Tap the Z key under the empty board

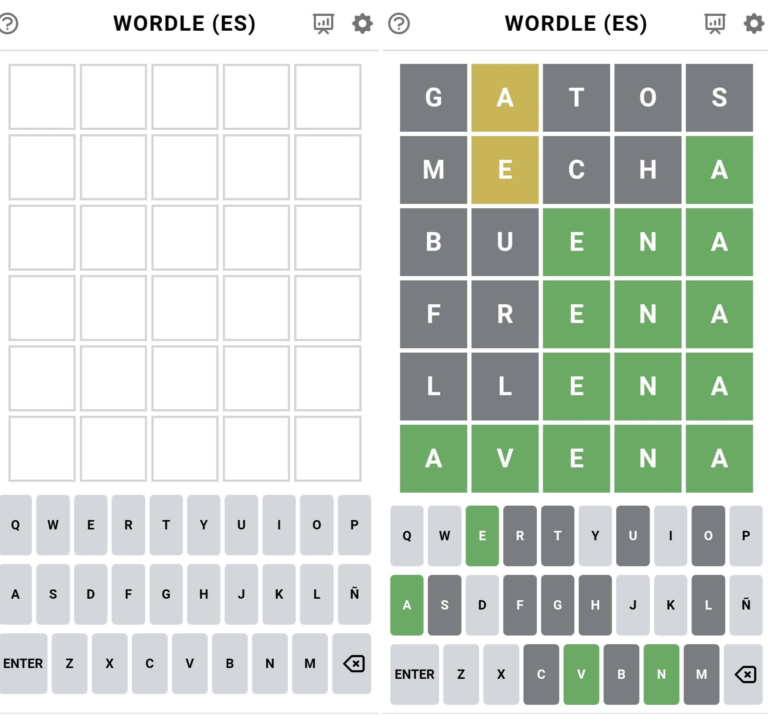click(69, 663)
